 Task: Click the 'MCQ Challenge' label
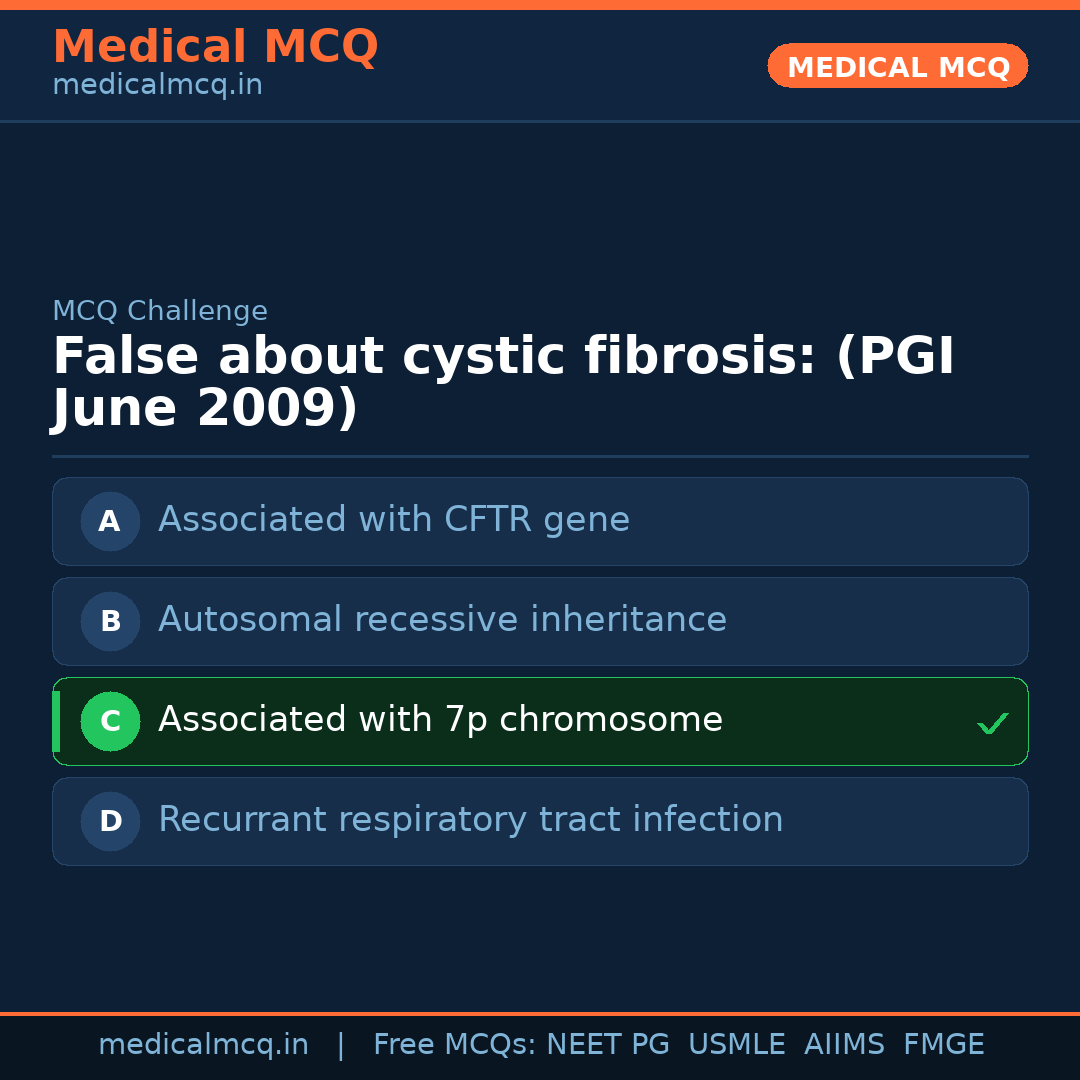point(160,311)
